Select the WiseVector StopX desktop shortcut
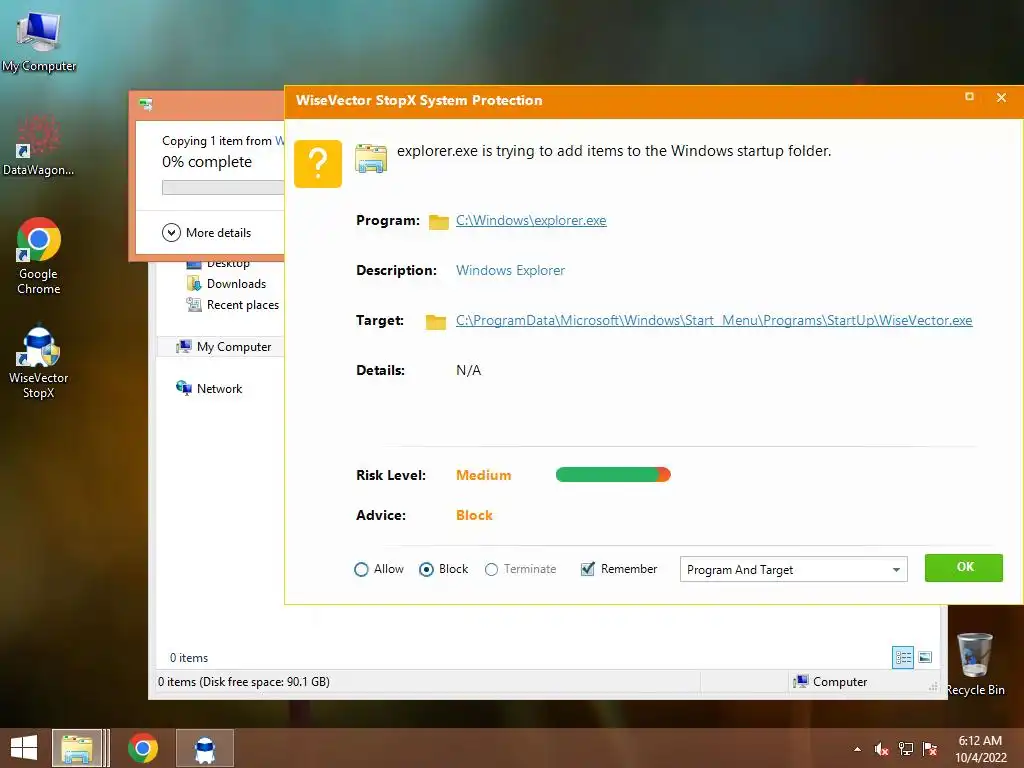 point(39,361)
